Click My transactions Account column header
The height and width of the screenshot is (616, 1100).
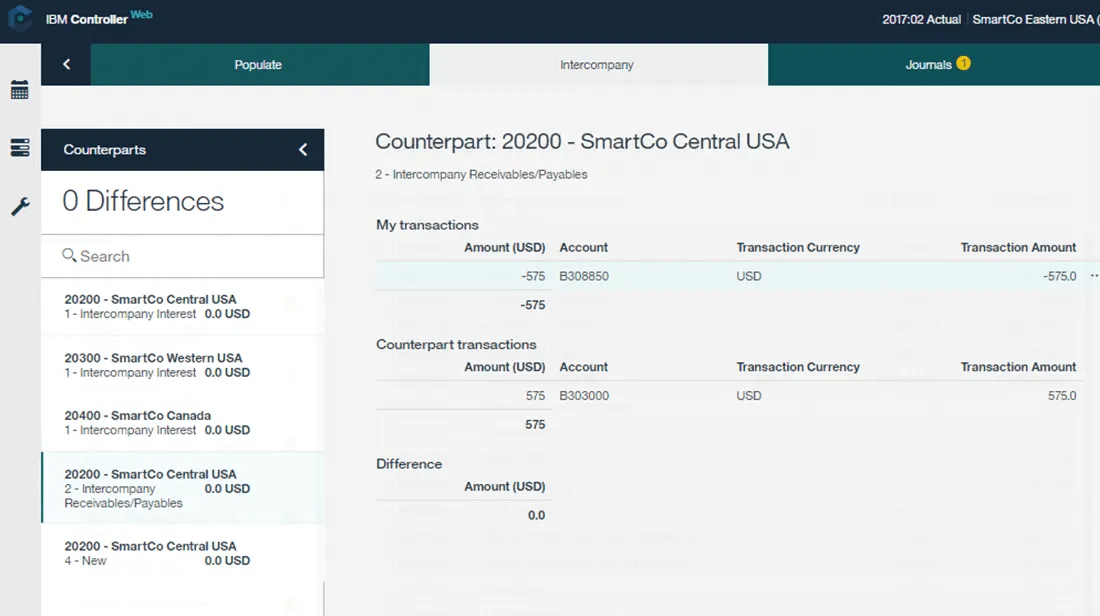583,247
